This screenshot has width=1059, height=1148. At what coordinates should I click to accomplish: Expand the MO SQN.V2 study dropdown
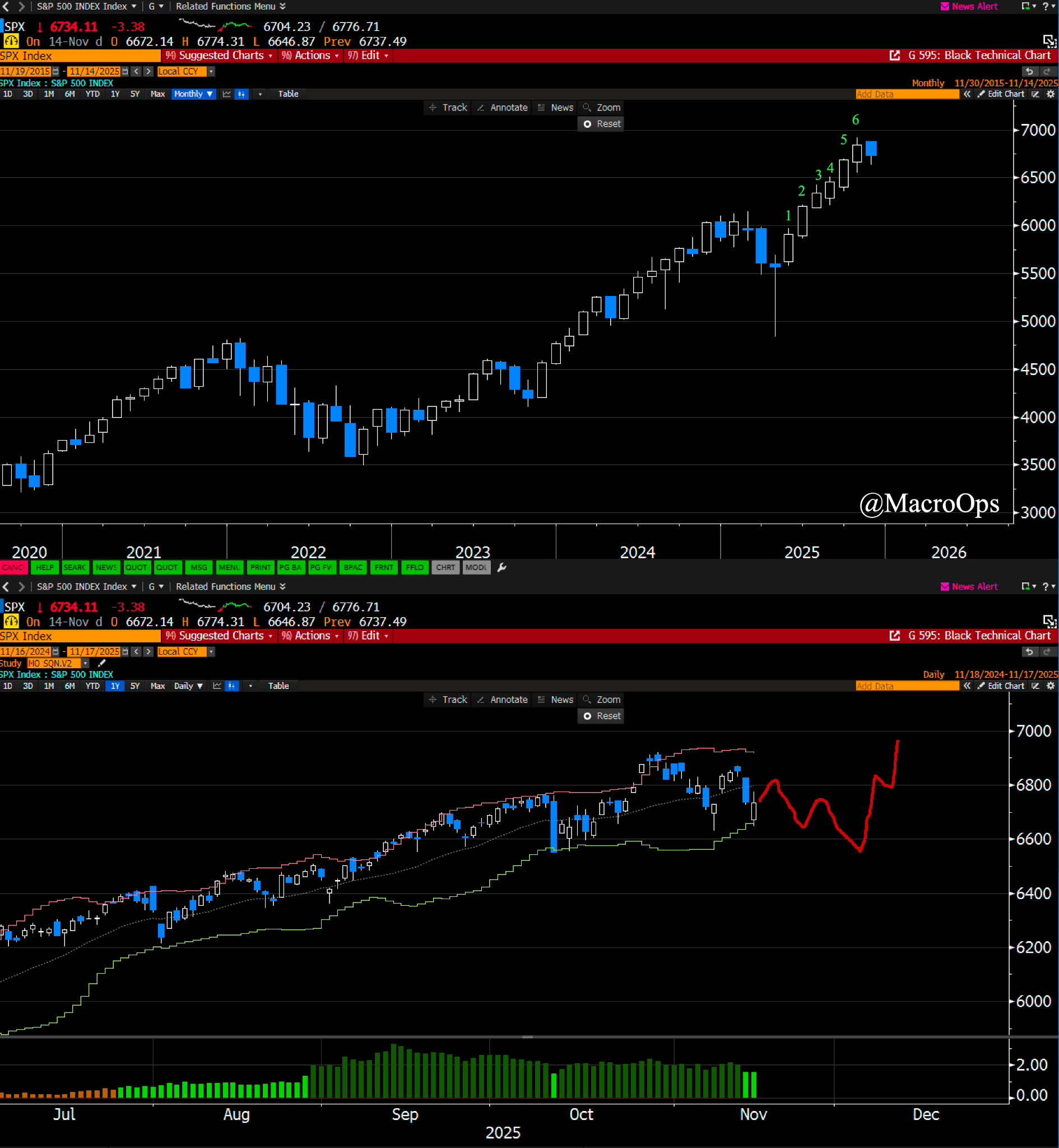85,663
